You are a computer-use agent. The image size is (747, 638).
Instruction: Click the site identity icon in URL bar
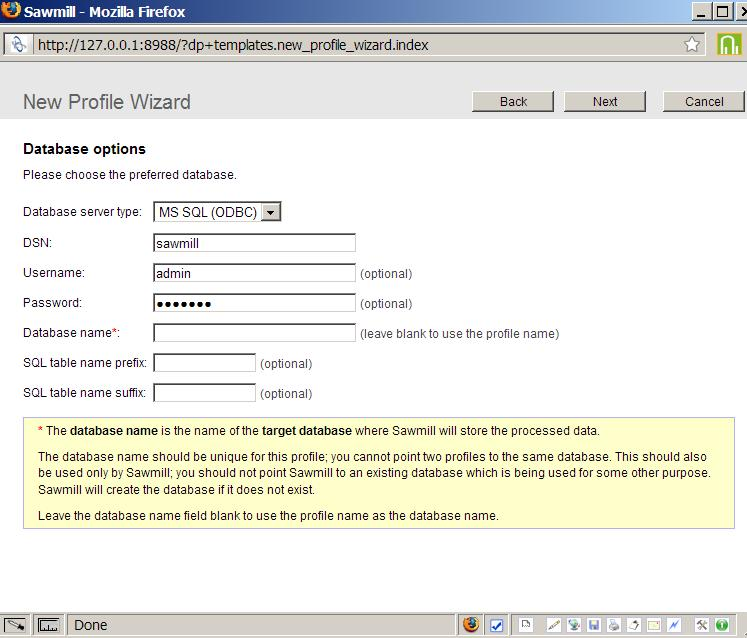coord(18,45)
